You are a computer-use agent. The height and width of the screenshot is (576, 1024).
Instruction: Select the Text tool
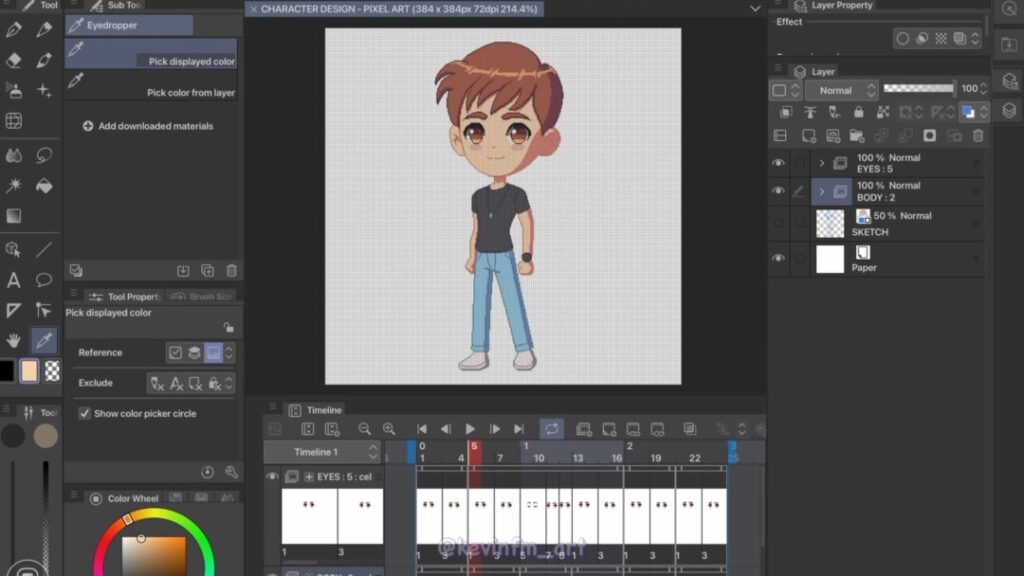(x=14, y=280)
